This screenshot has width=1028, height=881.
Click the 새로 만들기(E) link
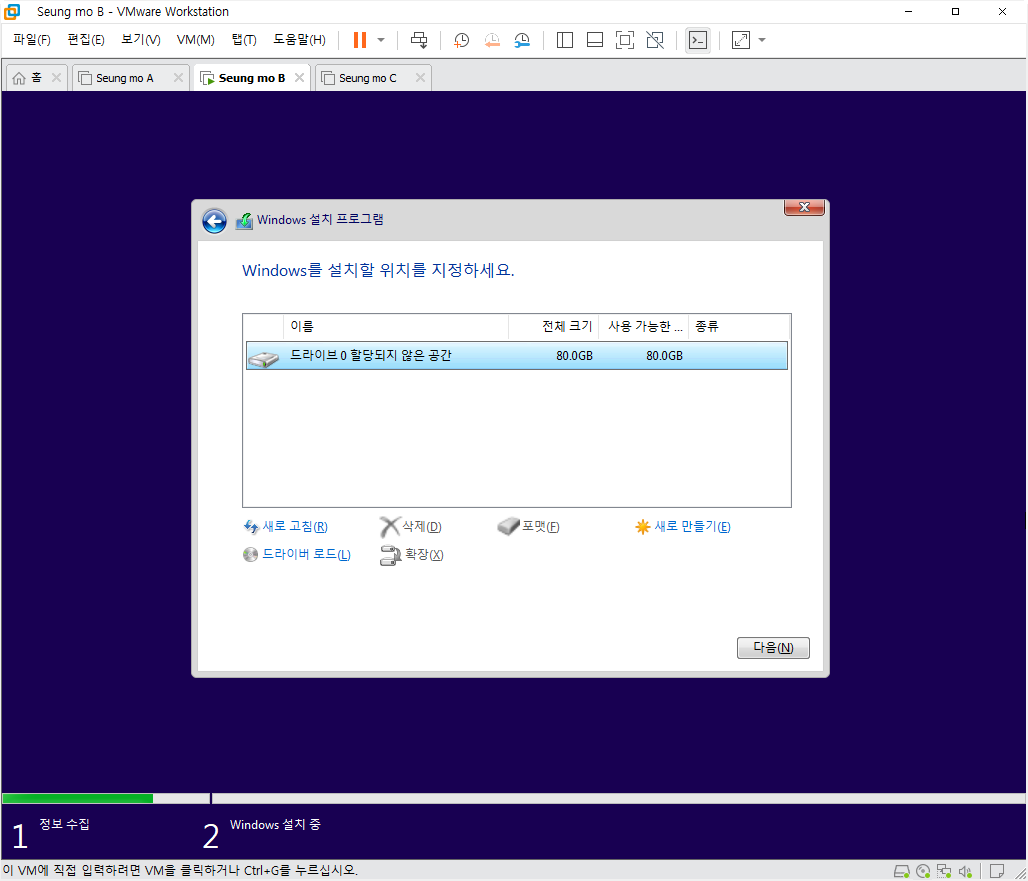[682, 526]
